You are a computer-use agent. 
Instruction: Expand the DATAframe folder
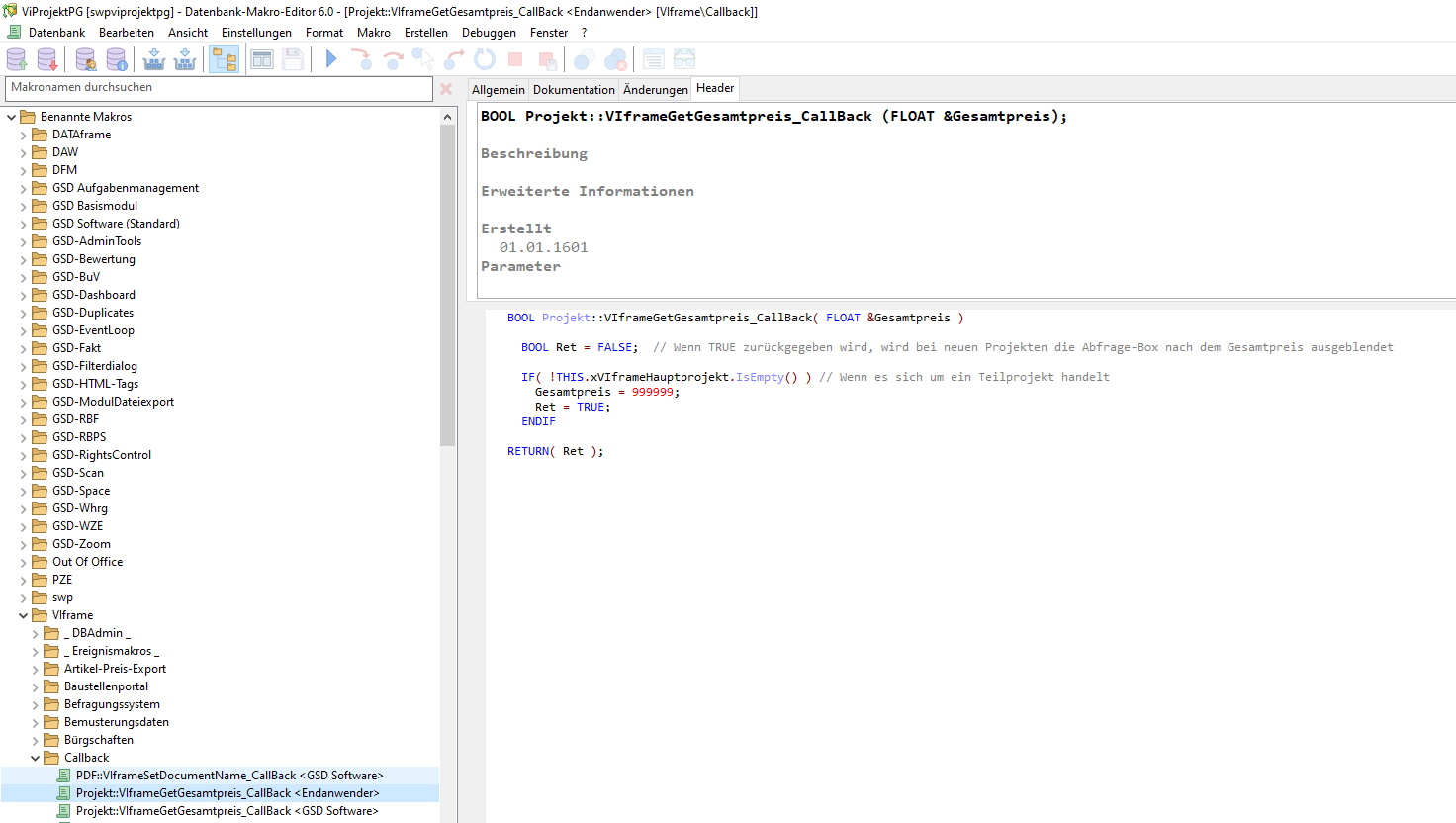[23, 135]
